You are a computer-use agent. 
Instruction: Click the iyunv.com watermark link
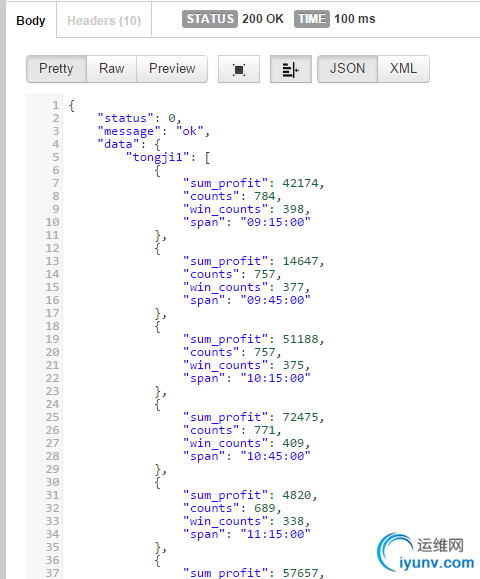[x=437, y=563]
